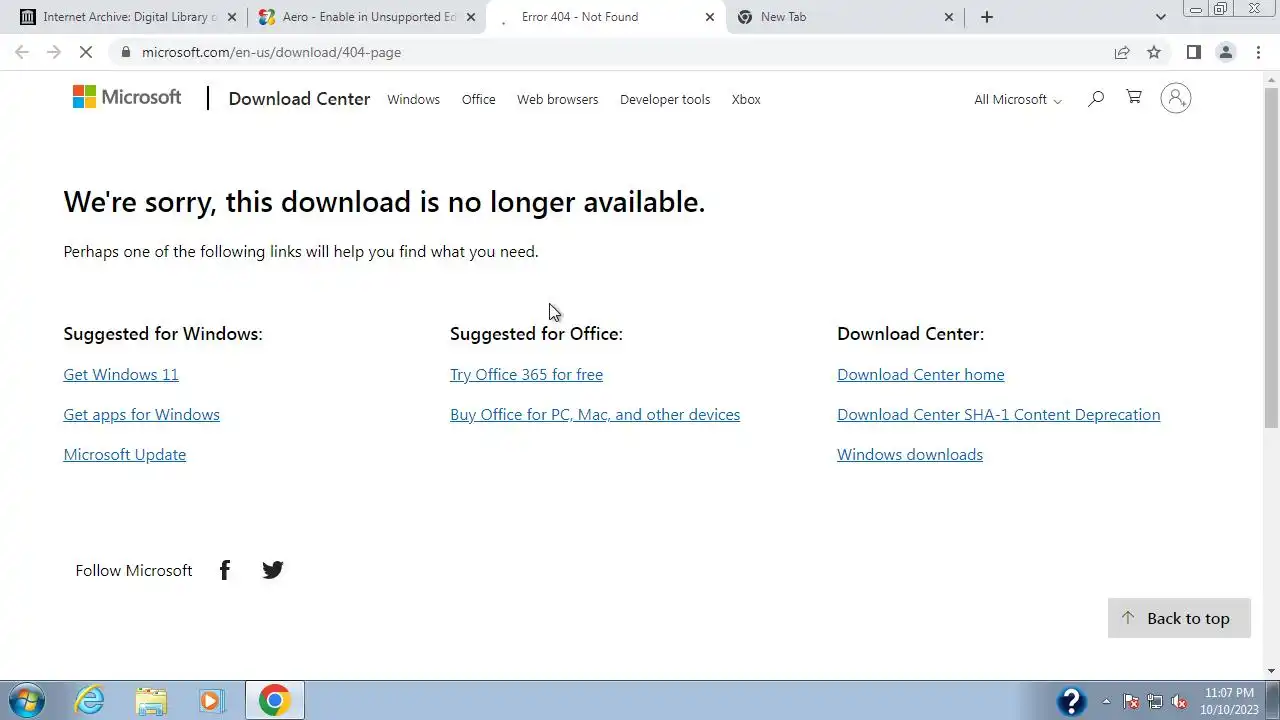The width and height of the screenshot is (1280, 720).
Task: Open the Microsoft Update link
Action: pyautogui.click(x=124, y=454)
